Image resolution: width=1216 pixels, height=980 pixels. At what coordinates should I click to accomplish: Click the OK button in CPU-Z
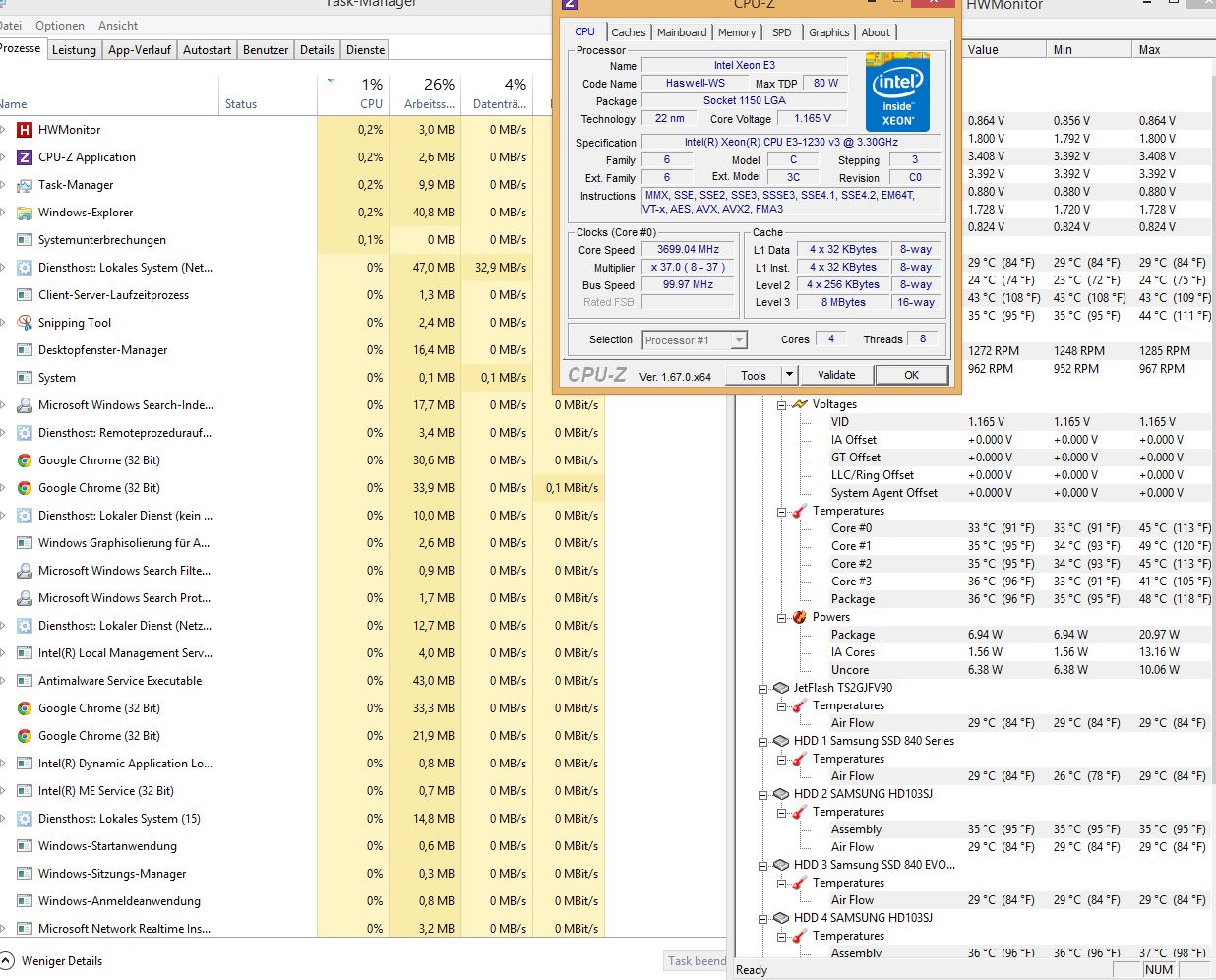(912, 375)
